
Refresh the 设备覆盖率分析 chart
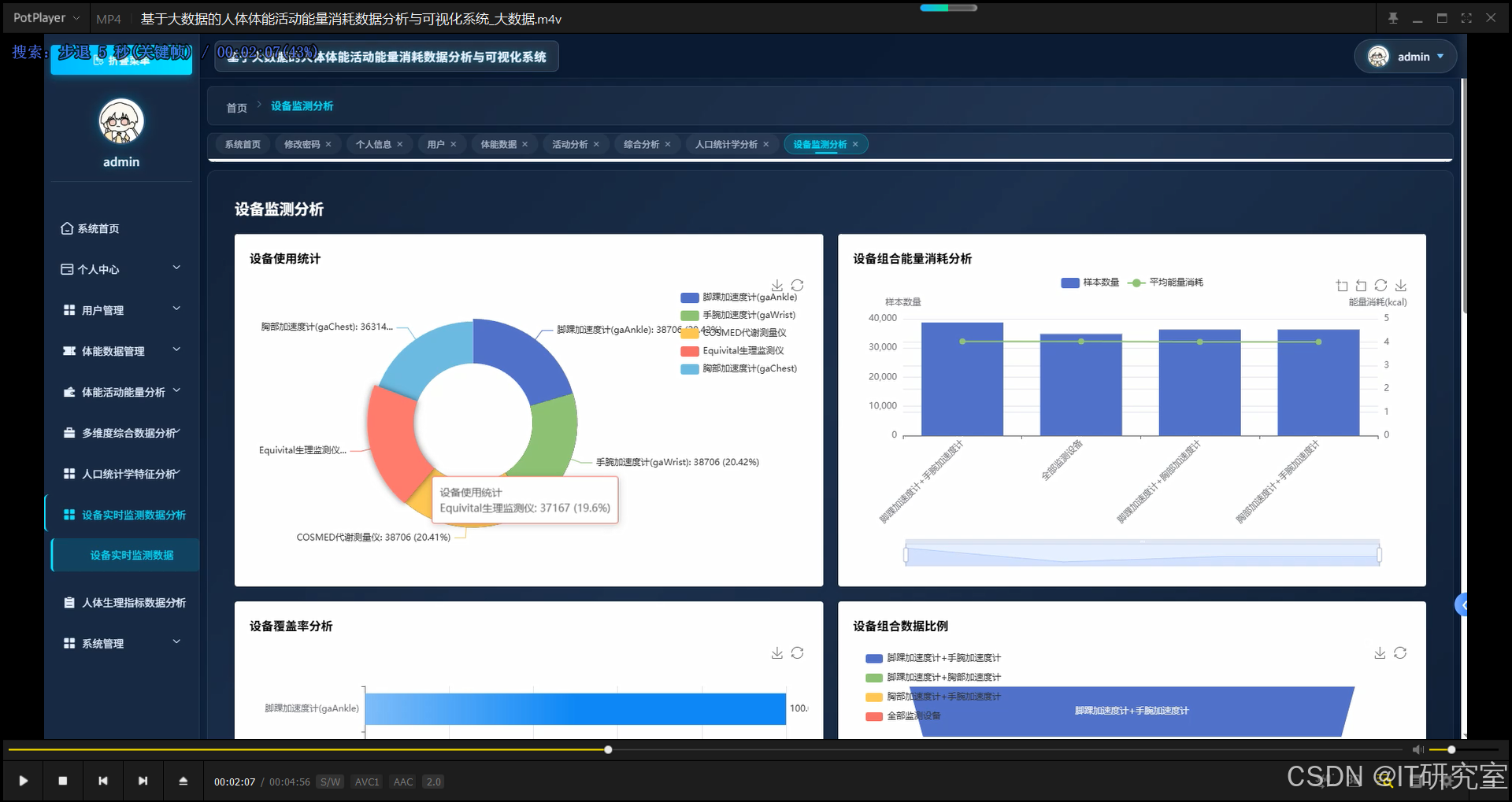(798, 652)
